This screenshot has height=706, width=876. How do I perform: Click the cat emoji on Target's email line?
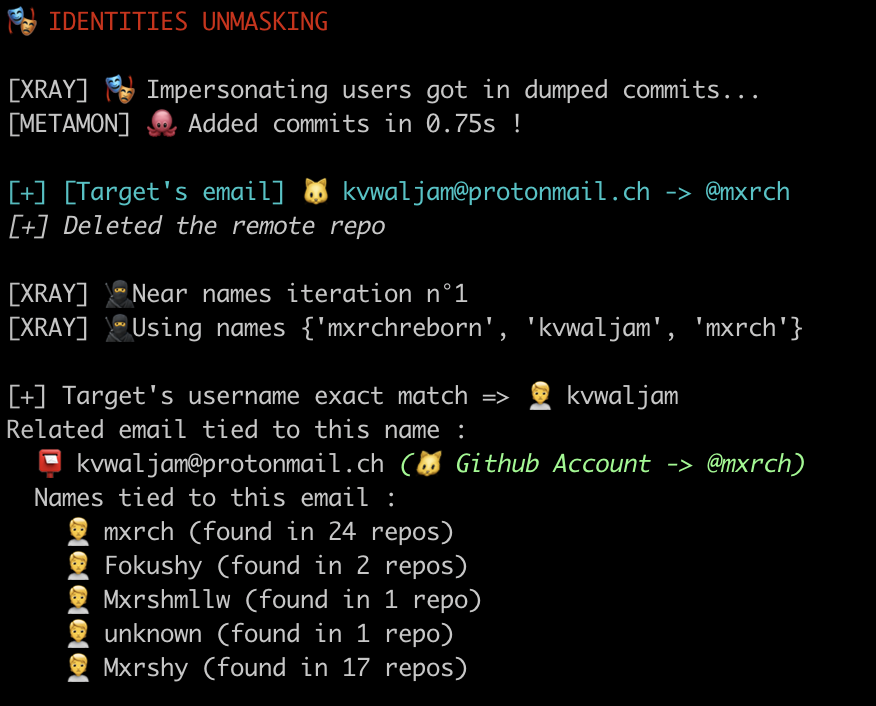[316, 191]
